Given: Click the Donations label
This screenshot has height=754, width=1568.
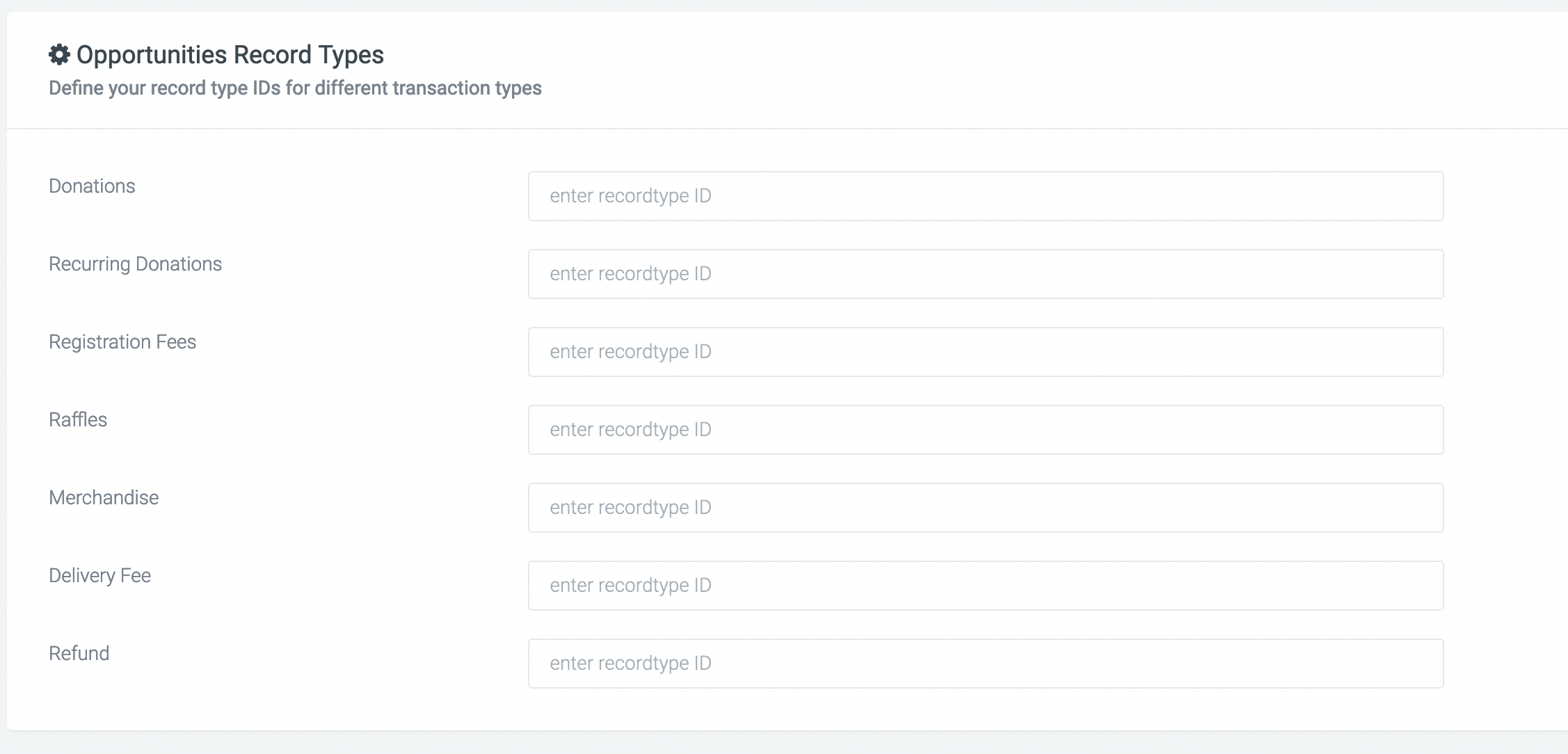Looking at the screenshot, I should (92, 186).
